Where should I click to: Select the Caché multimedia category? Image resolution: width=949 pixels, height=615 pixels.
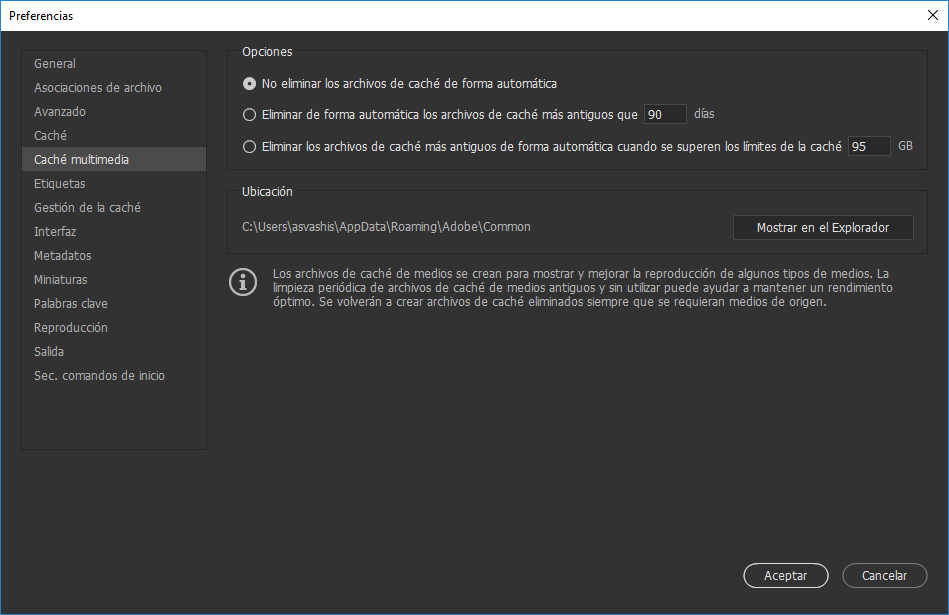(x=83, y=159)
